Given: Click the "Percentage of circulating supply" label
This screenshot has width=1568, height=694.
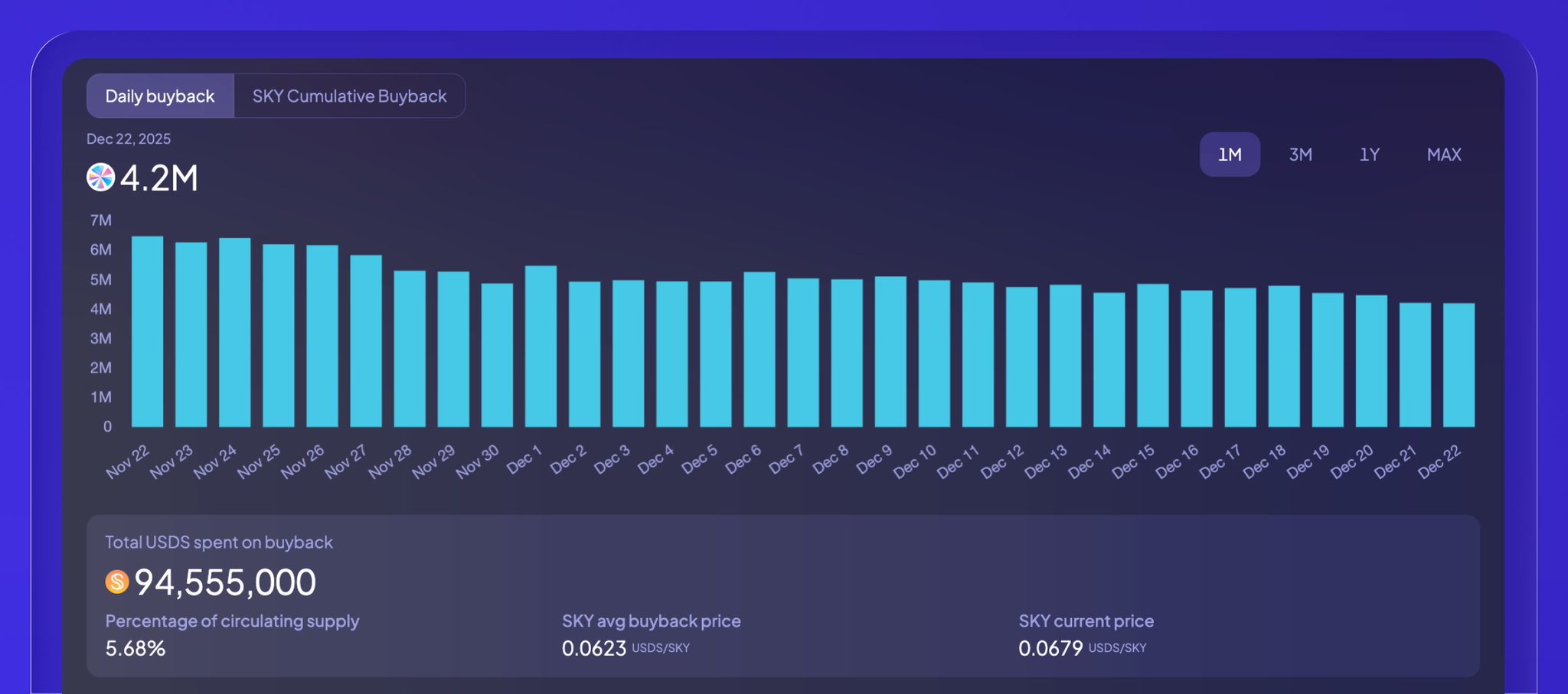Looking at the screenshot, I should tap(232, 621).
